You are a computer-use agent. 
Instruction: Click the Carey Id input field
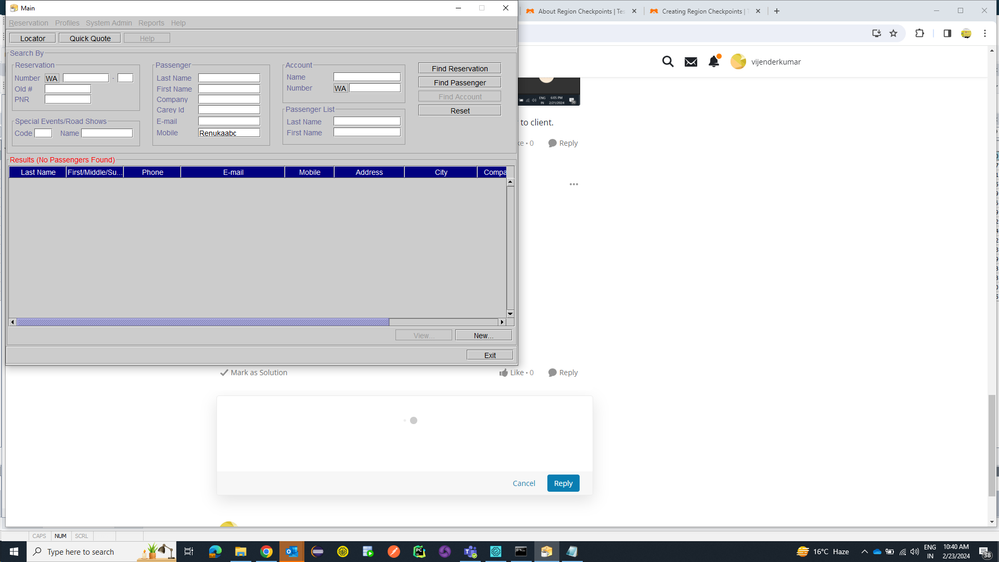(x=229, y=110)
